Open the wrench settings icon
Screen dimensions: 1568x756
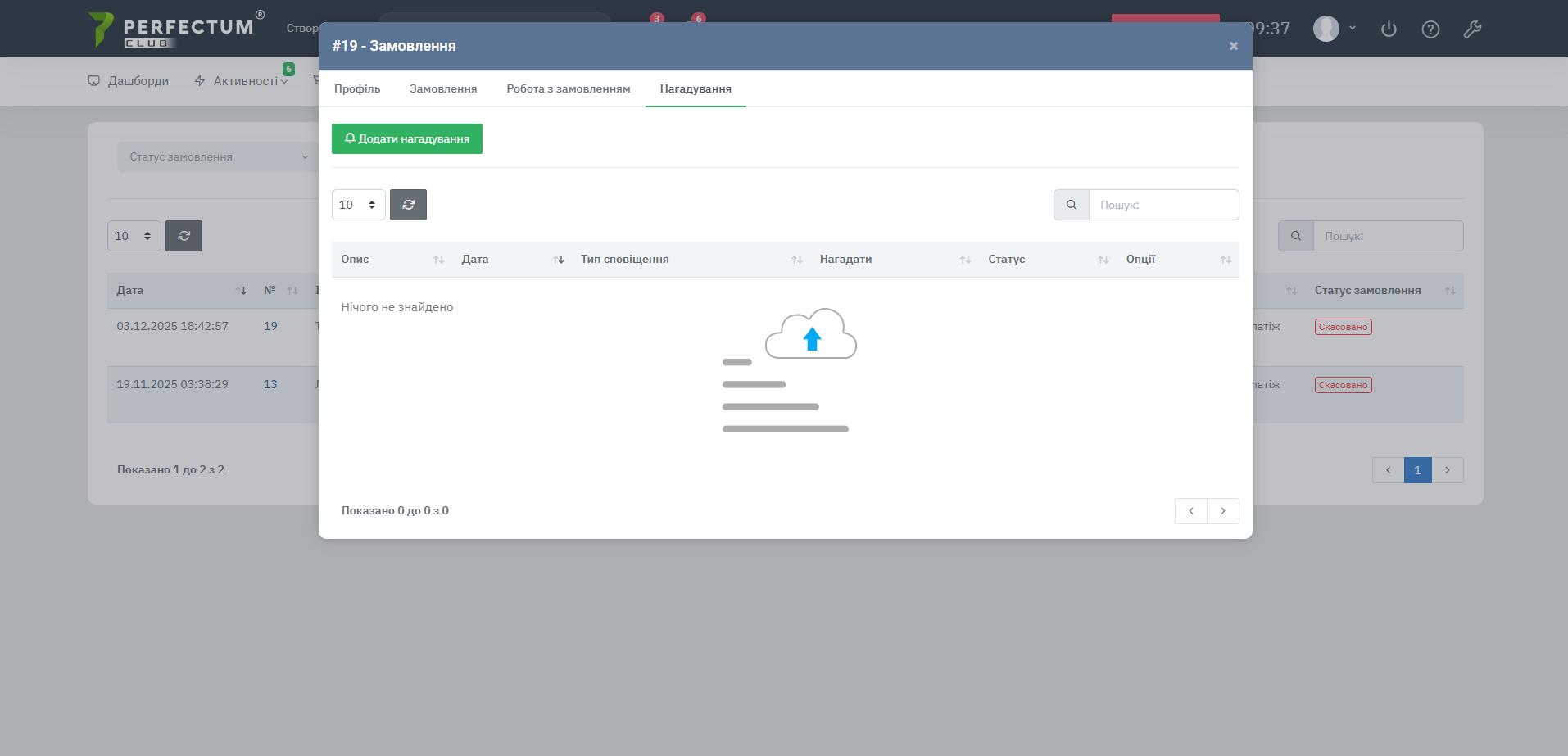pyautogui.click(x=1472, y=29)
